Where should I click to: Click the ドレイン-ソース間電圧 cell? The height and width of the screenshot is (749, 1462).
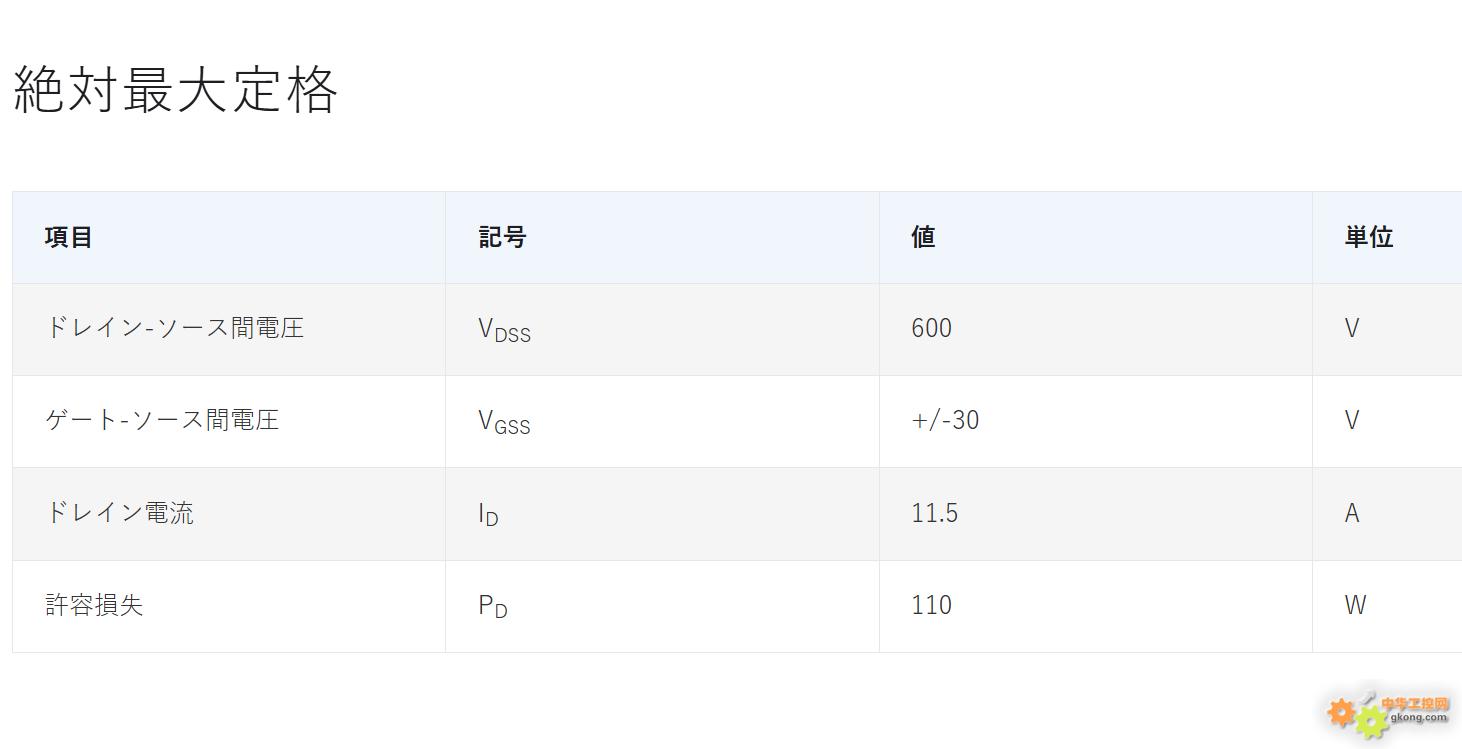(x=175, y=328)
